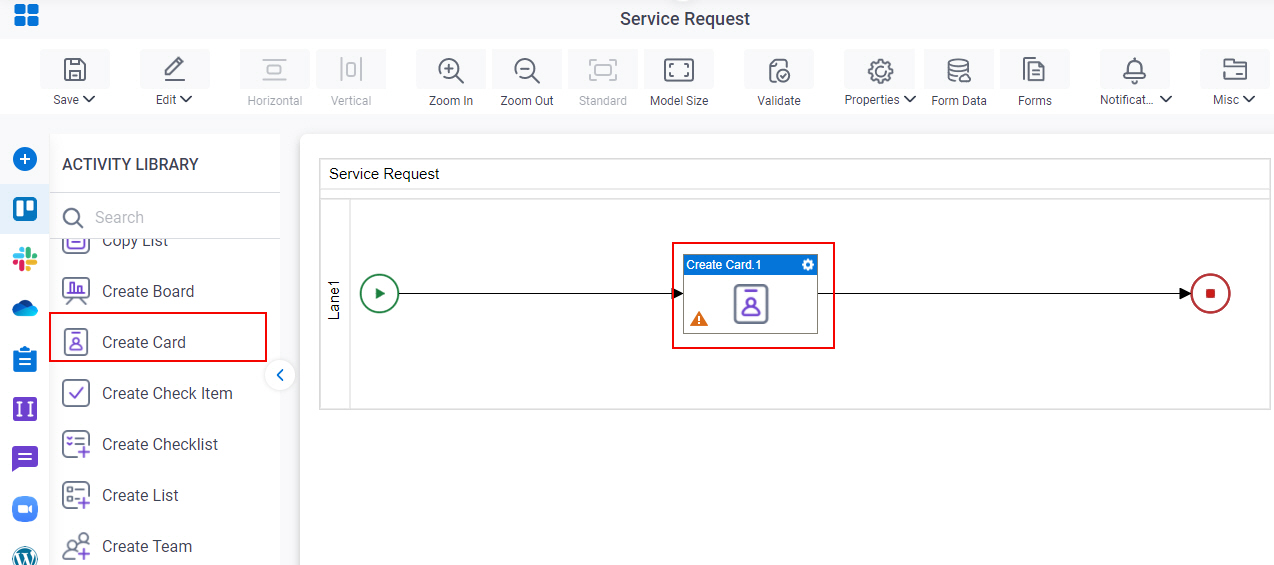Expand the Misc dropdown
The height and width of the screenshot is (565, 1274).
click(1248, 100)
